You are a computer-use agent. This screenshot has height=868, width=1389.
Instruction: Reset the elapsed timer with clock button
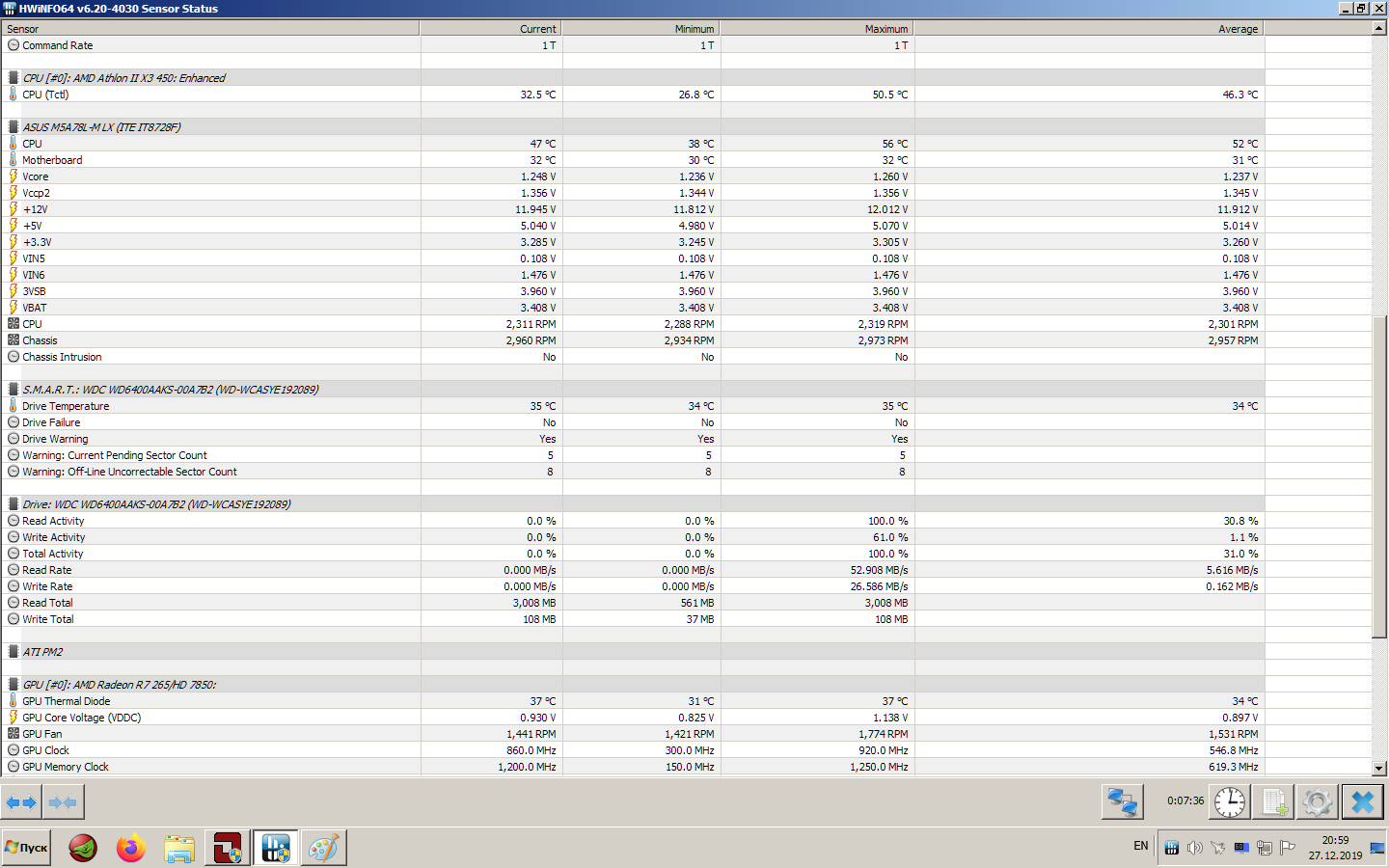pos(1230,801)
